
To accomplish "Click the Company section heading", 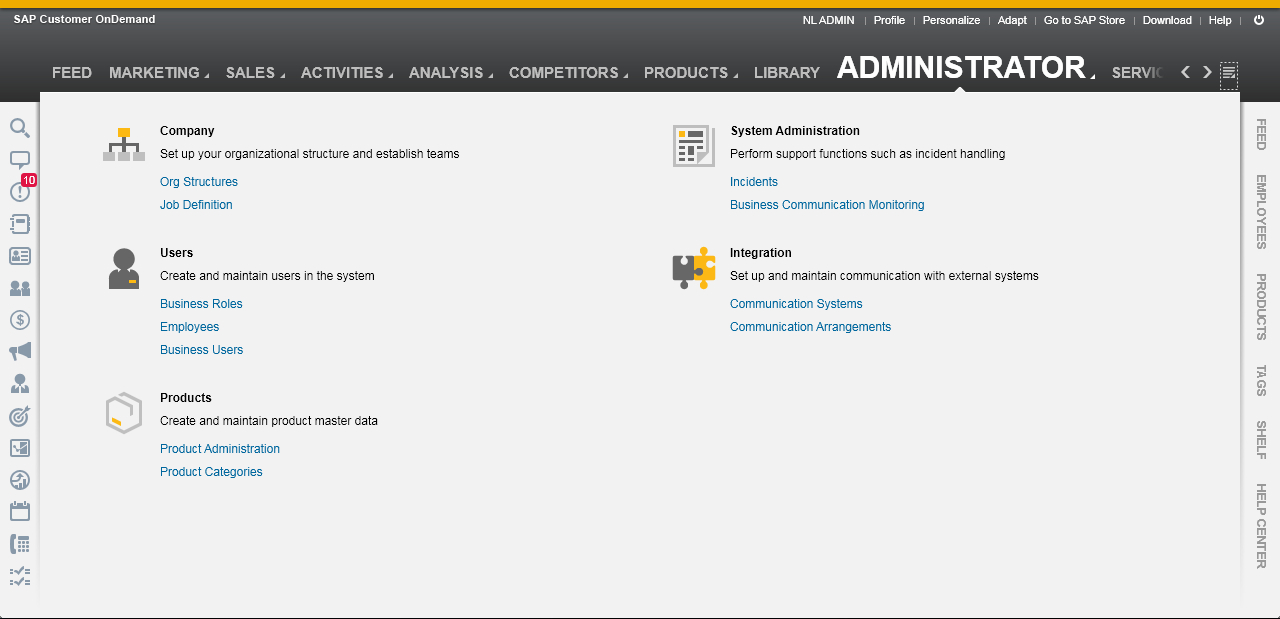I will pyautogui.click(x=187, y=131).
